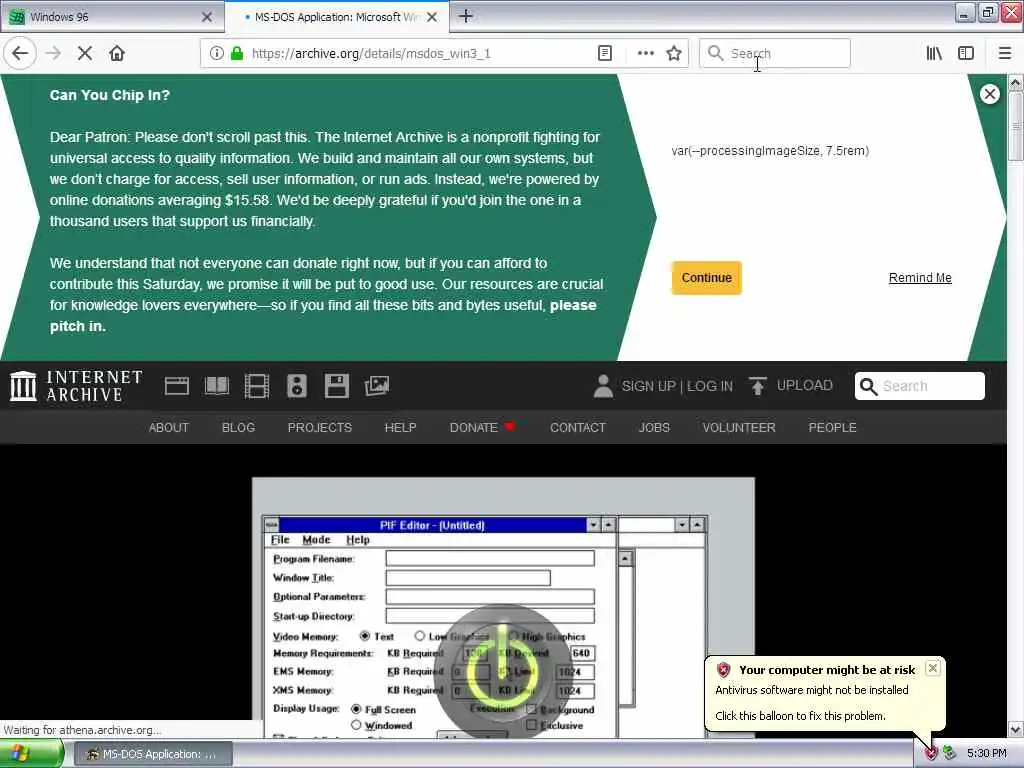The image size is (1024, 768).
Task: Click the page scrollbar up arrow
Action: point(1015,83)
